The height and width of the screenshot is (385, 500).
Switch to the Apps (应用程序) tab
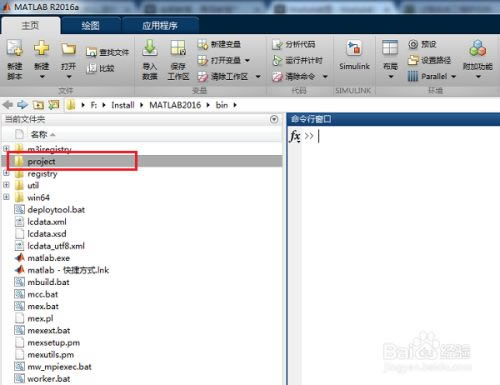(160, 25)
